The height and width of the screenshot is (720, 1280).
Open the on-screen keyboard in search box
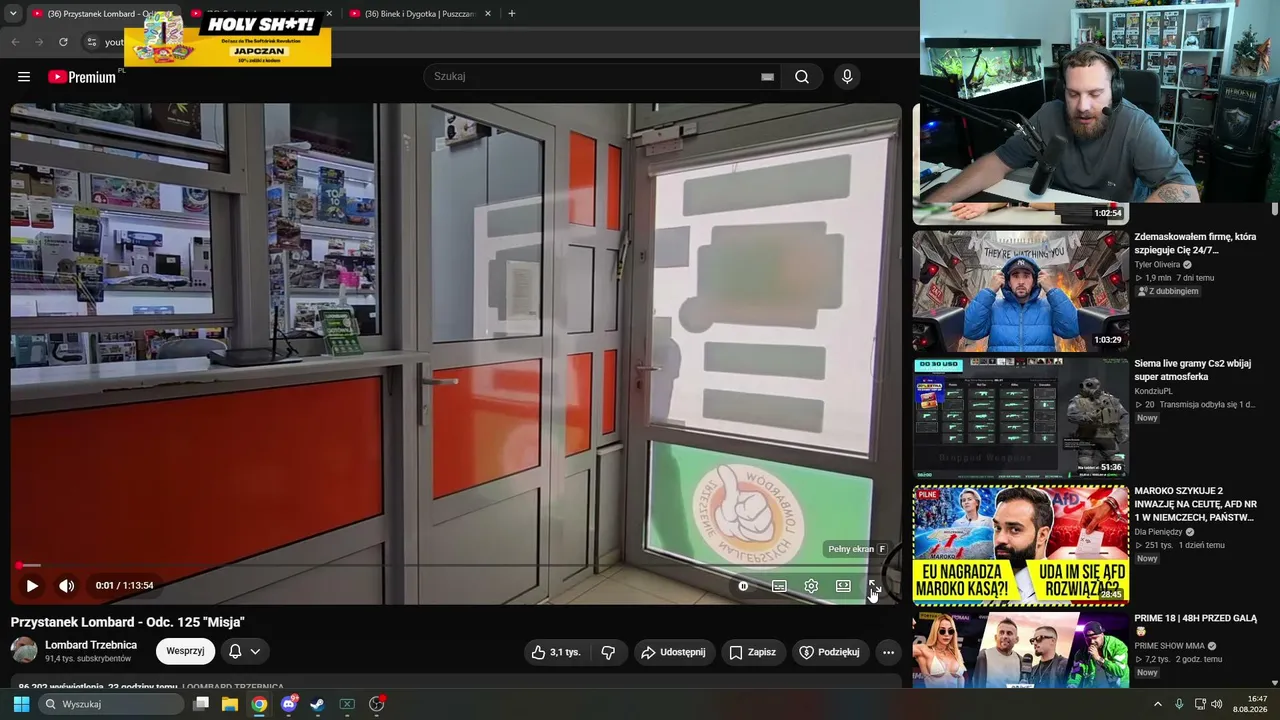click(768, 77)
